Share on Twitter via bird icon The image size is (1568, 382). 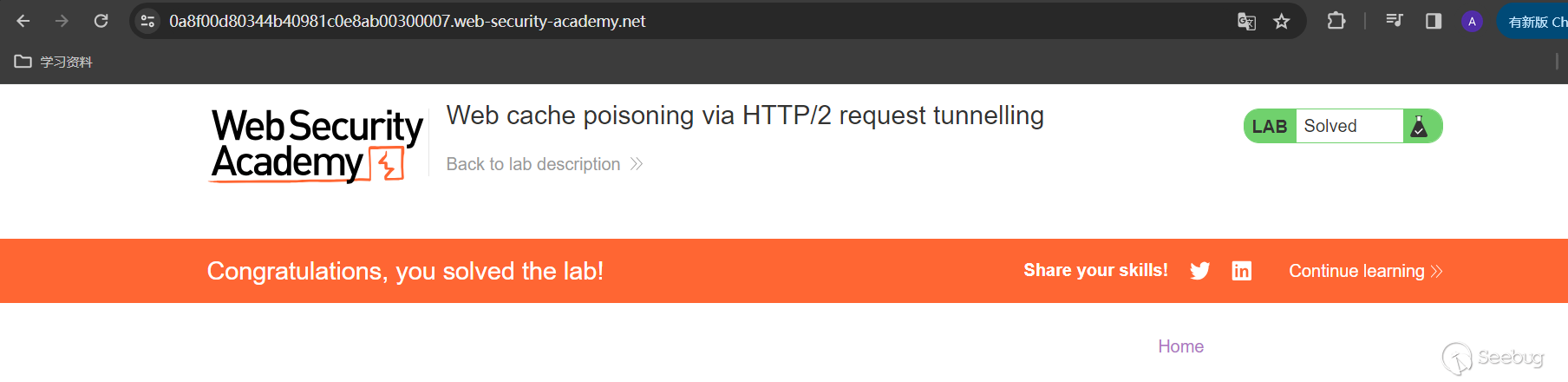tap(1200, 271)
